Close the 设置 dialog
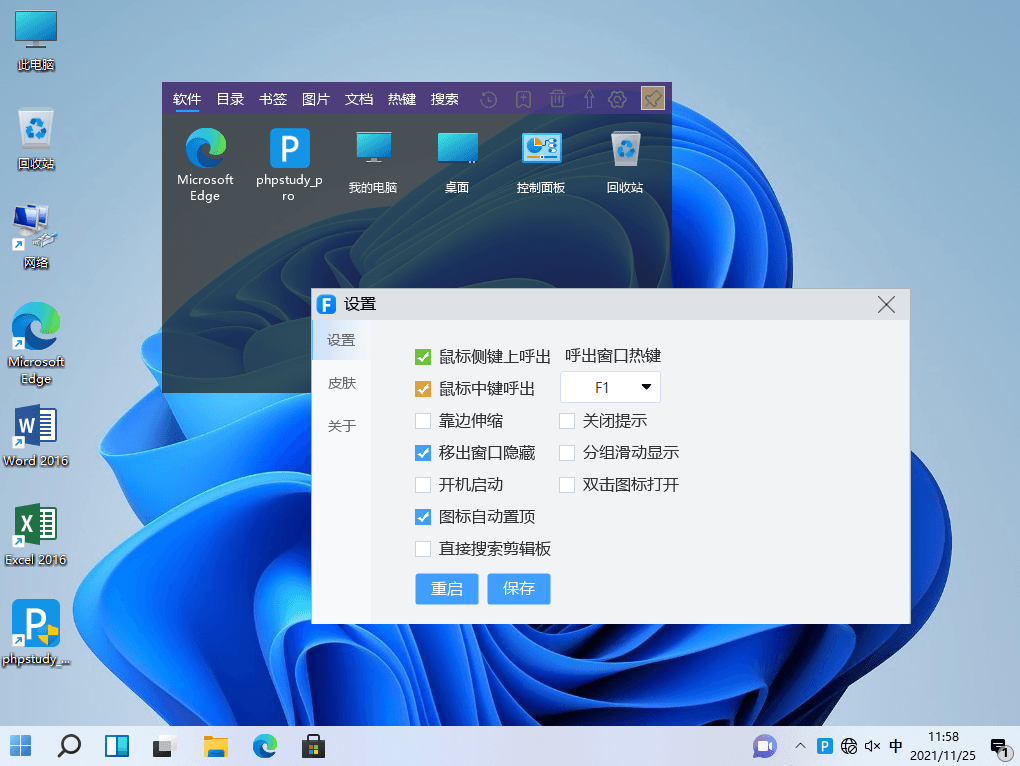This screenshot has width=1020, height=766. 886,304
